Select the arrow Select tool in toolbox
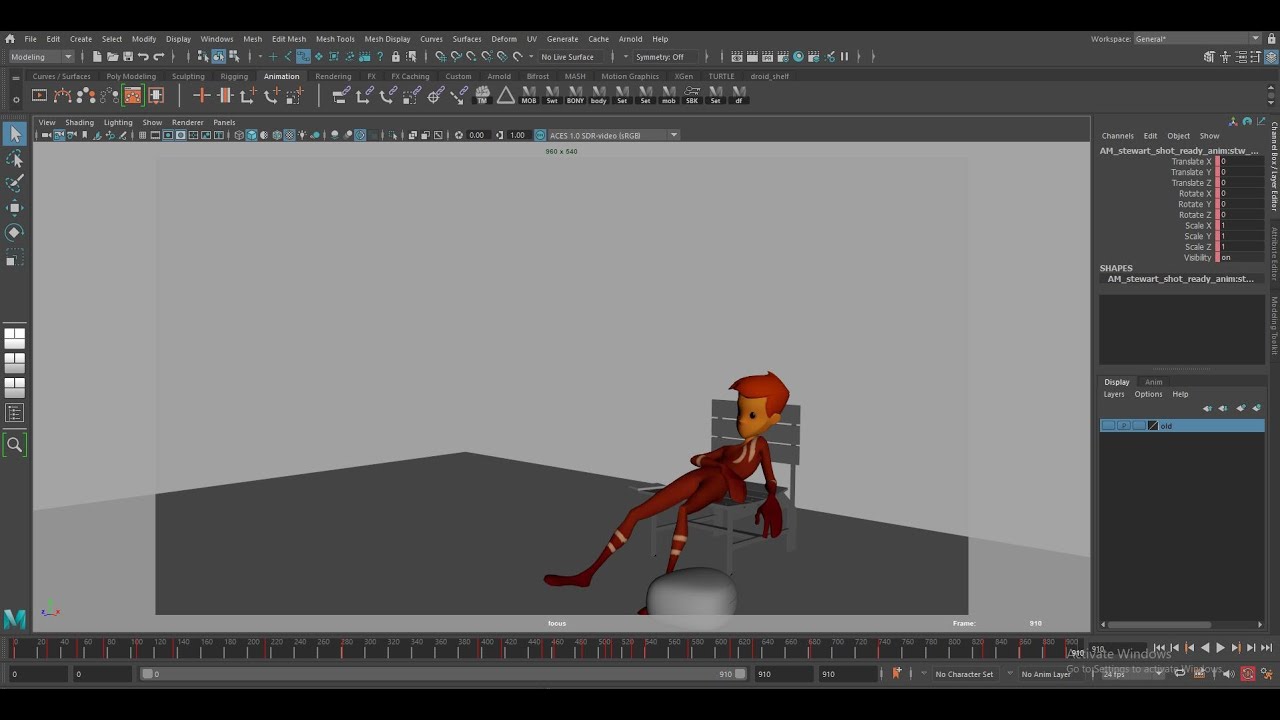 [x=15, y=134]
